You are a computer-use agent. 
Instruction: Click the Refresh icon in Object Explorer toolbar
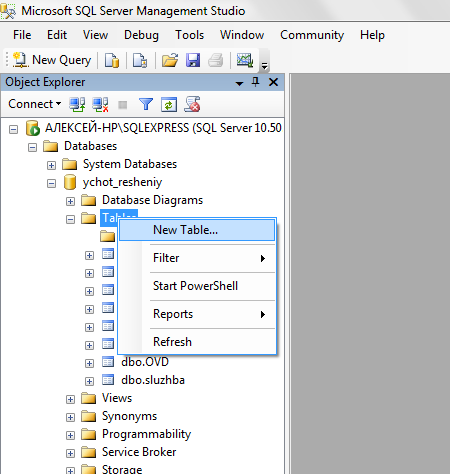tap(169, 105)
